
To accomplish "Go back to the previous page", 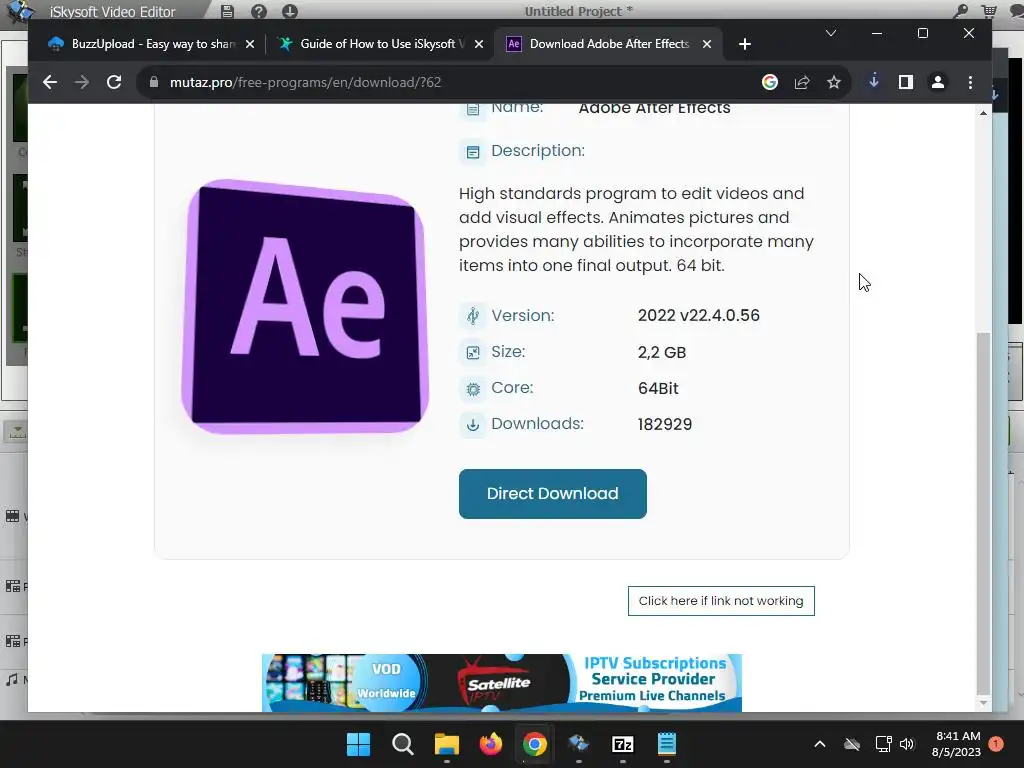I will pyautogui.click(x=50, y=82).
